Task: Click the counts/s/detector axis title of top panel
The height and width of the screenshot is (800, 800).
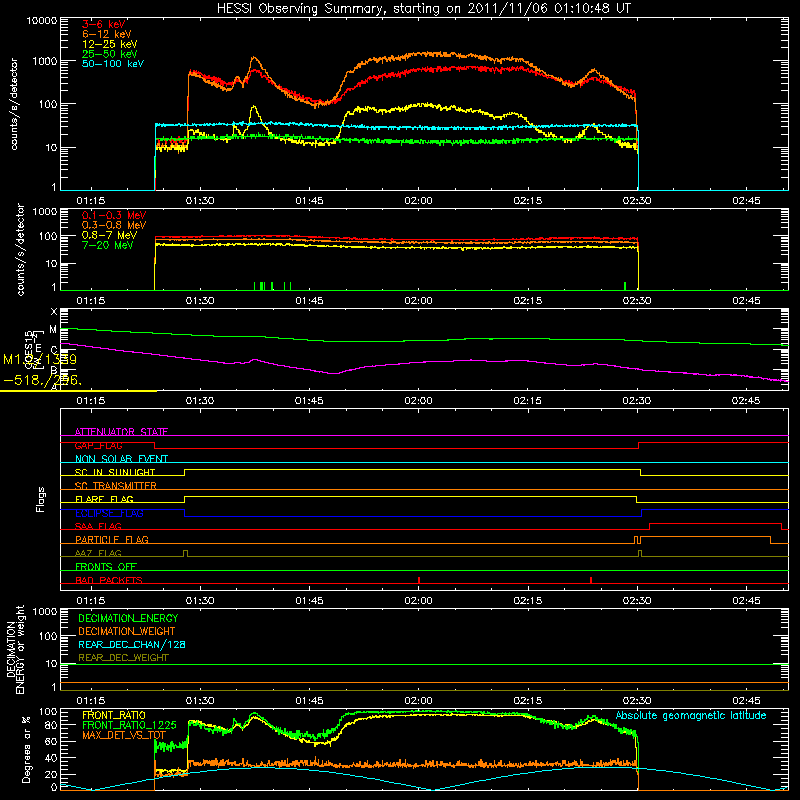Action: pyautogui.click(x=14, y=104)
